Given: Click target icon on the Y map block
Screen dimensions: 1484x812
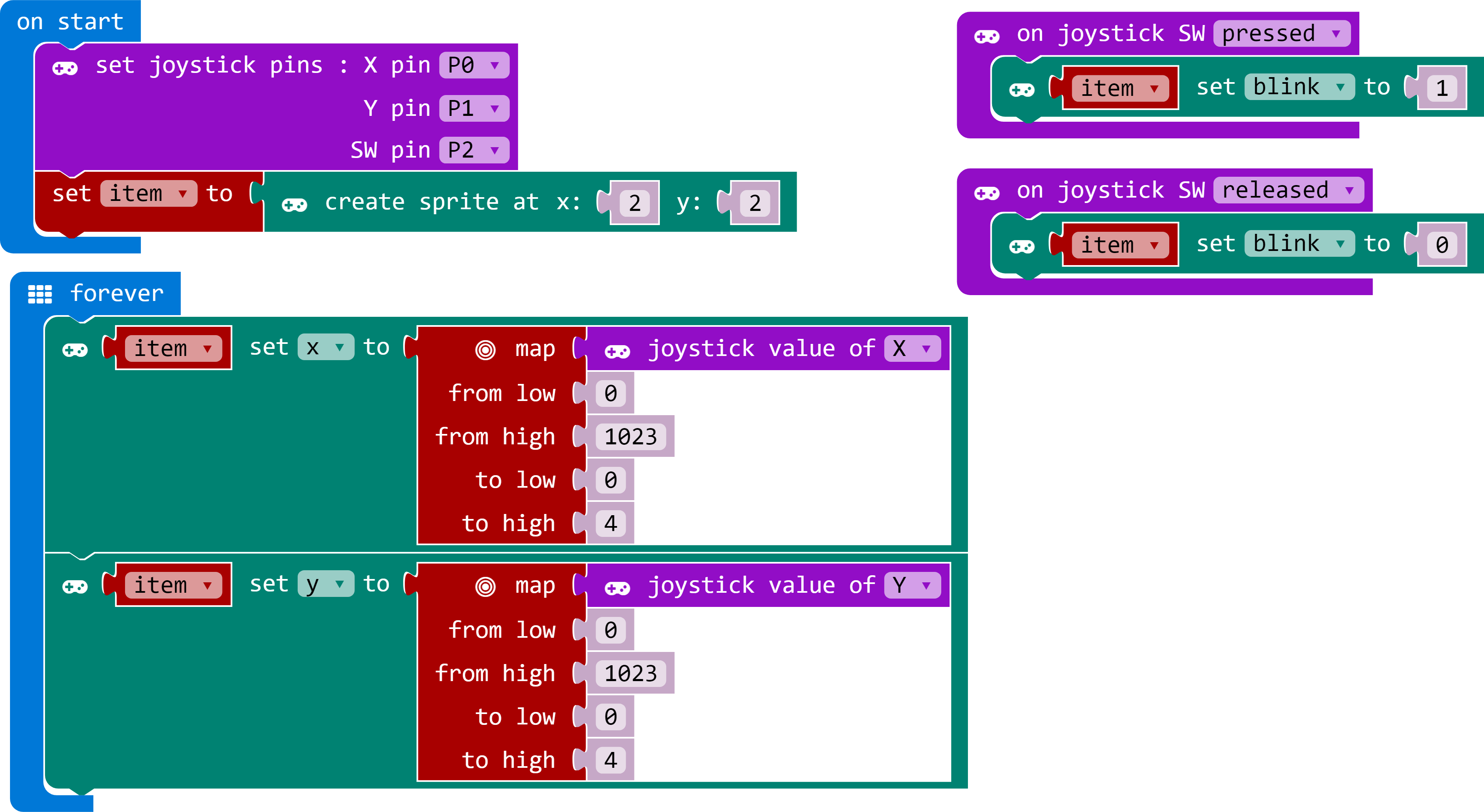Looking at the screenshot, I should 485,586.
